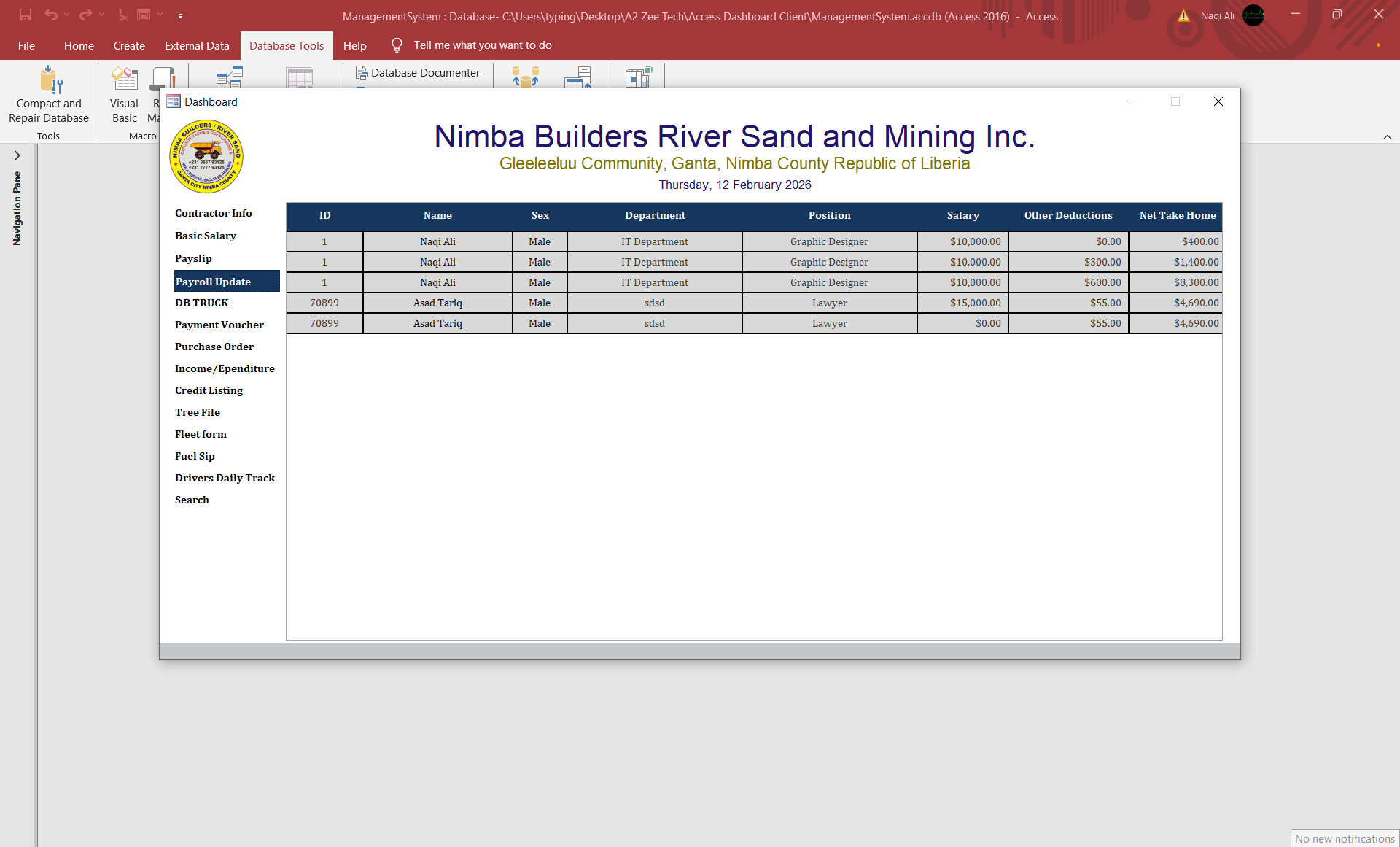This screenshot has width=1400, height=847.
Task: Select the $8,300.00 Net Take Home cell
Action: 1175,282
